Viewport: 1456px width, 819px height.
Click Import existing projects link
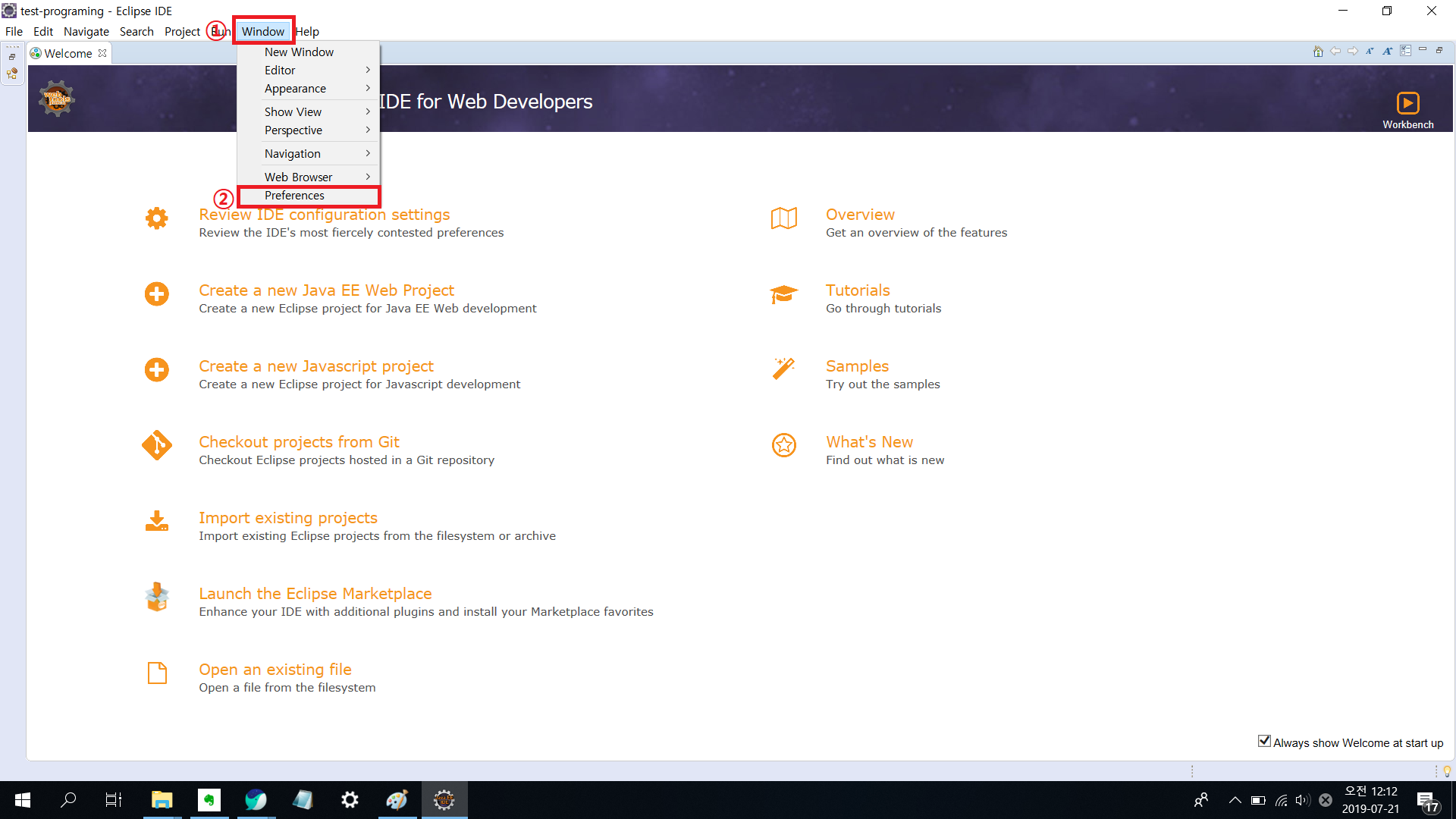288,518
